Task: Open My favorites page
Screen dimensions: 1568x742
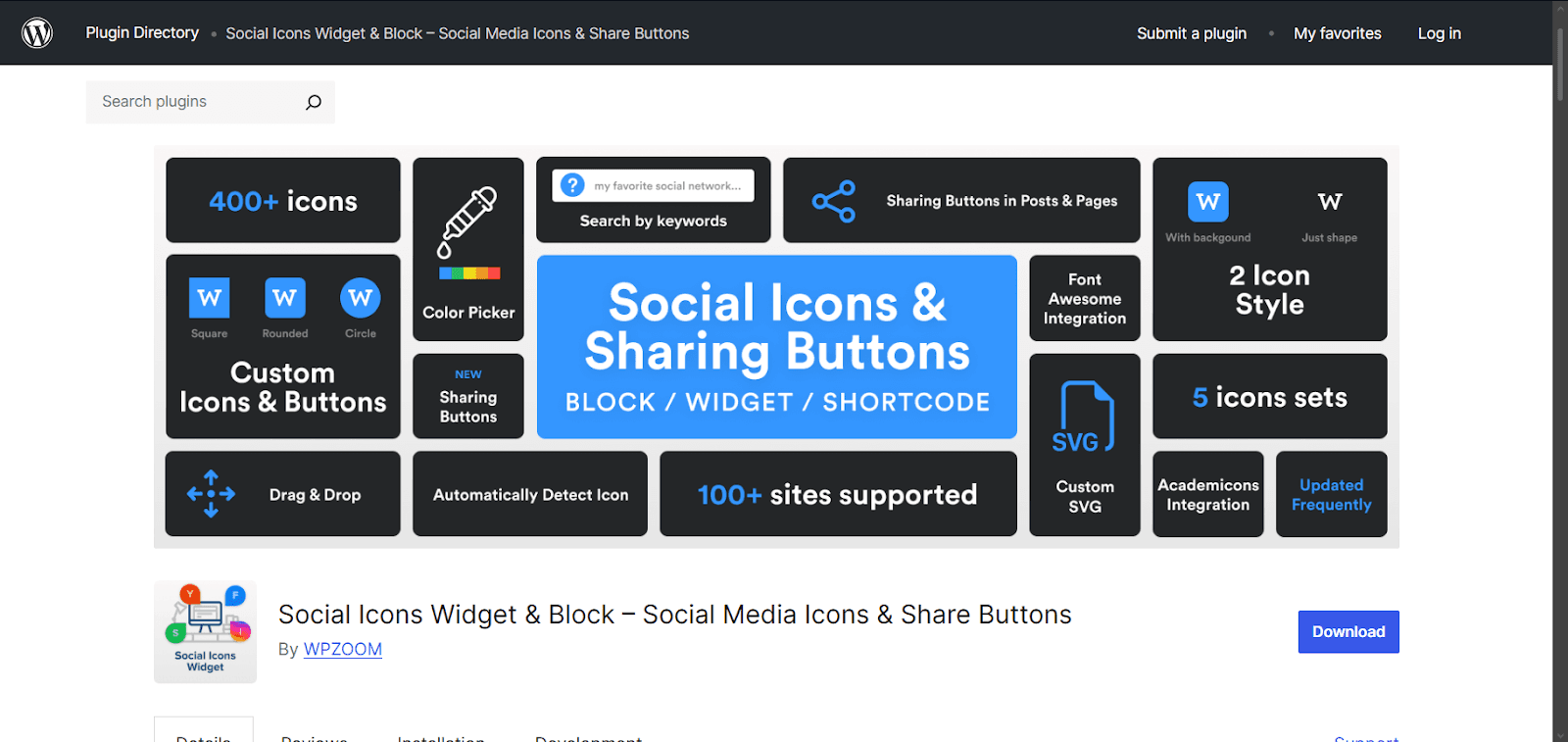Action: click(1338, 33)
